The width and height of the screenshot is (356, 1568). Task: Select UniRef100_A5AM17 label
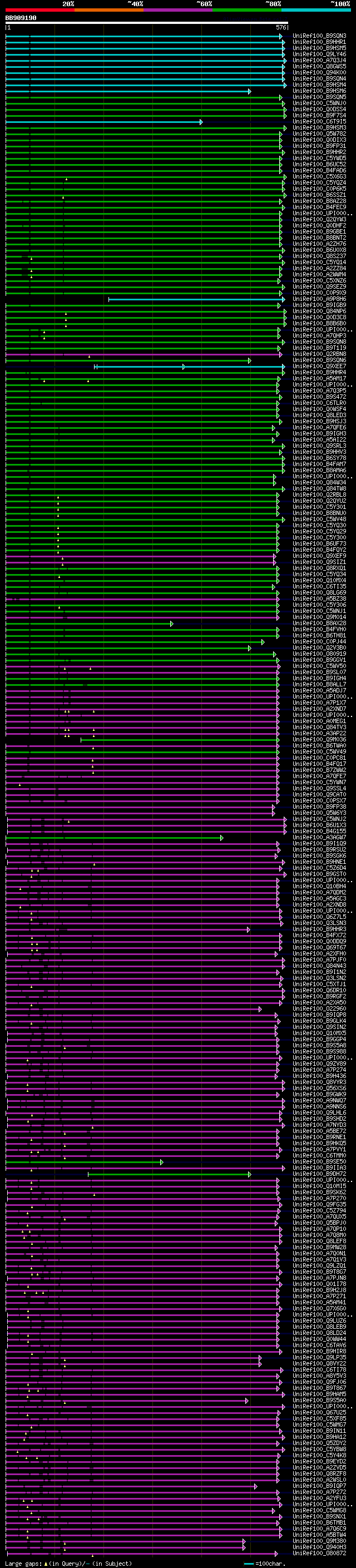pyautogui.click(x=319, y=379)
